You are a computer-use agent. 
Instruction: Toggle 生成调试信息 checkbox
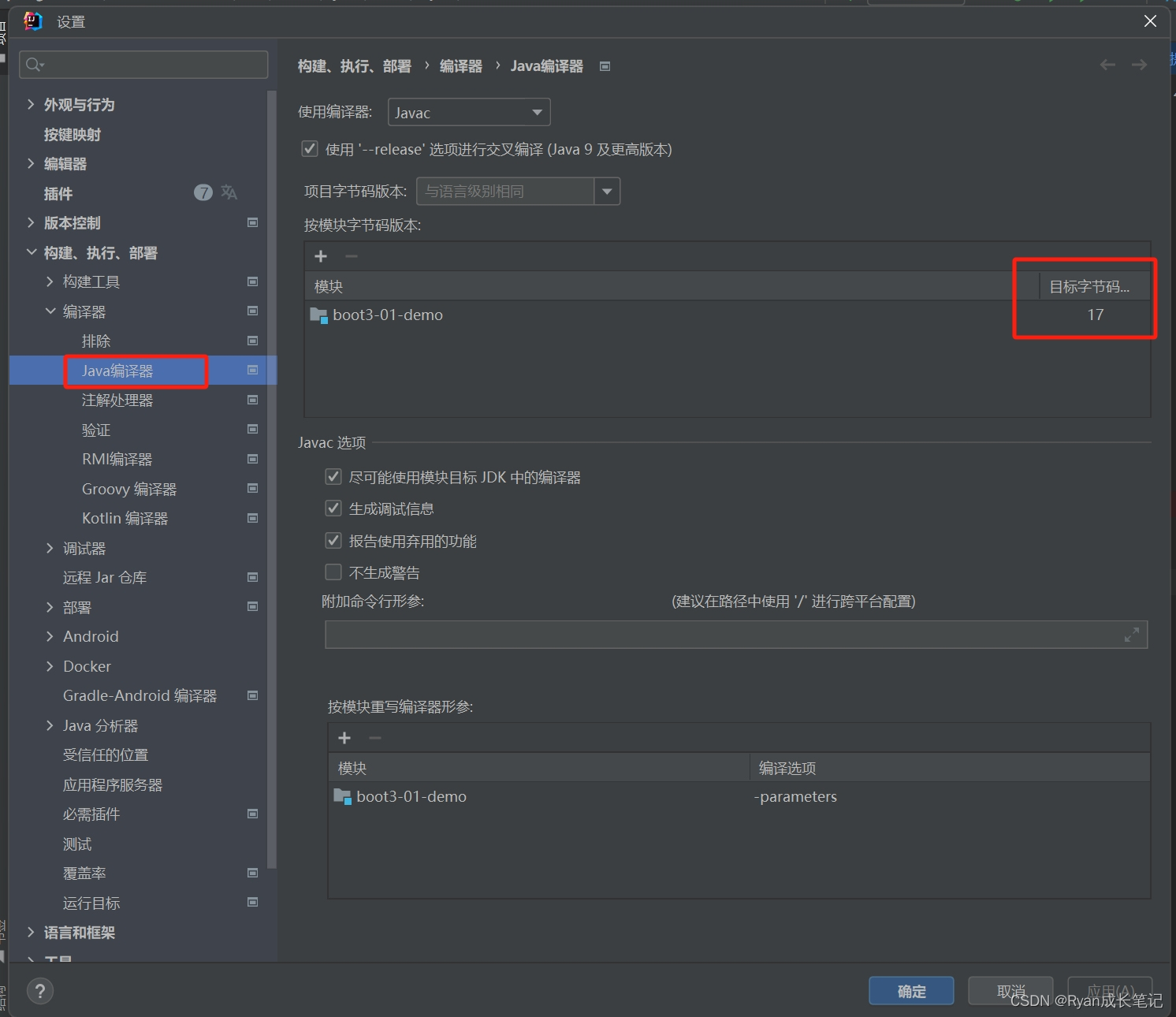point(333,508)
